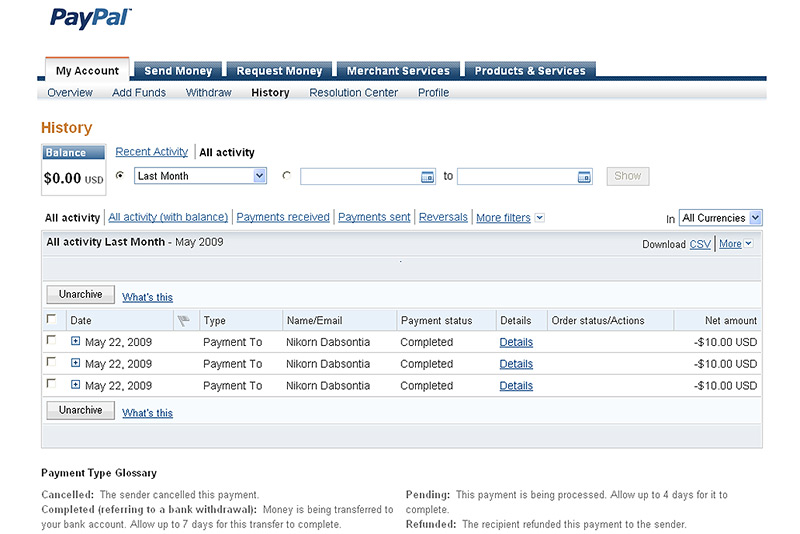This screenshot has height=534, width=800.
Task: Switch to the Request Money tab
Action: pos(279,70)
